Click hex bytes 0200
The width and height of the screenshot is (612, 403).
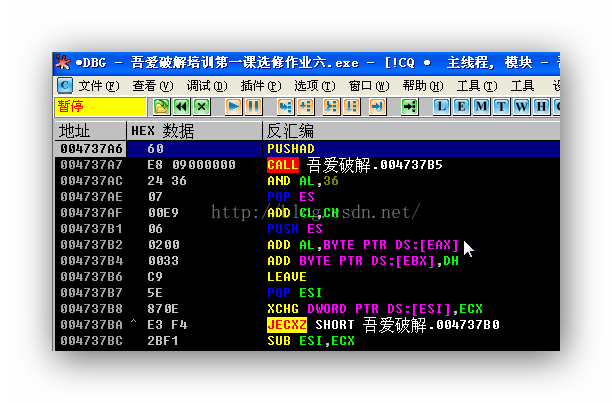tap(163, 245)
